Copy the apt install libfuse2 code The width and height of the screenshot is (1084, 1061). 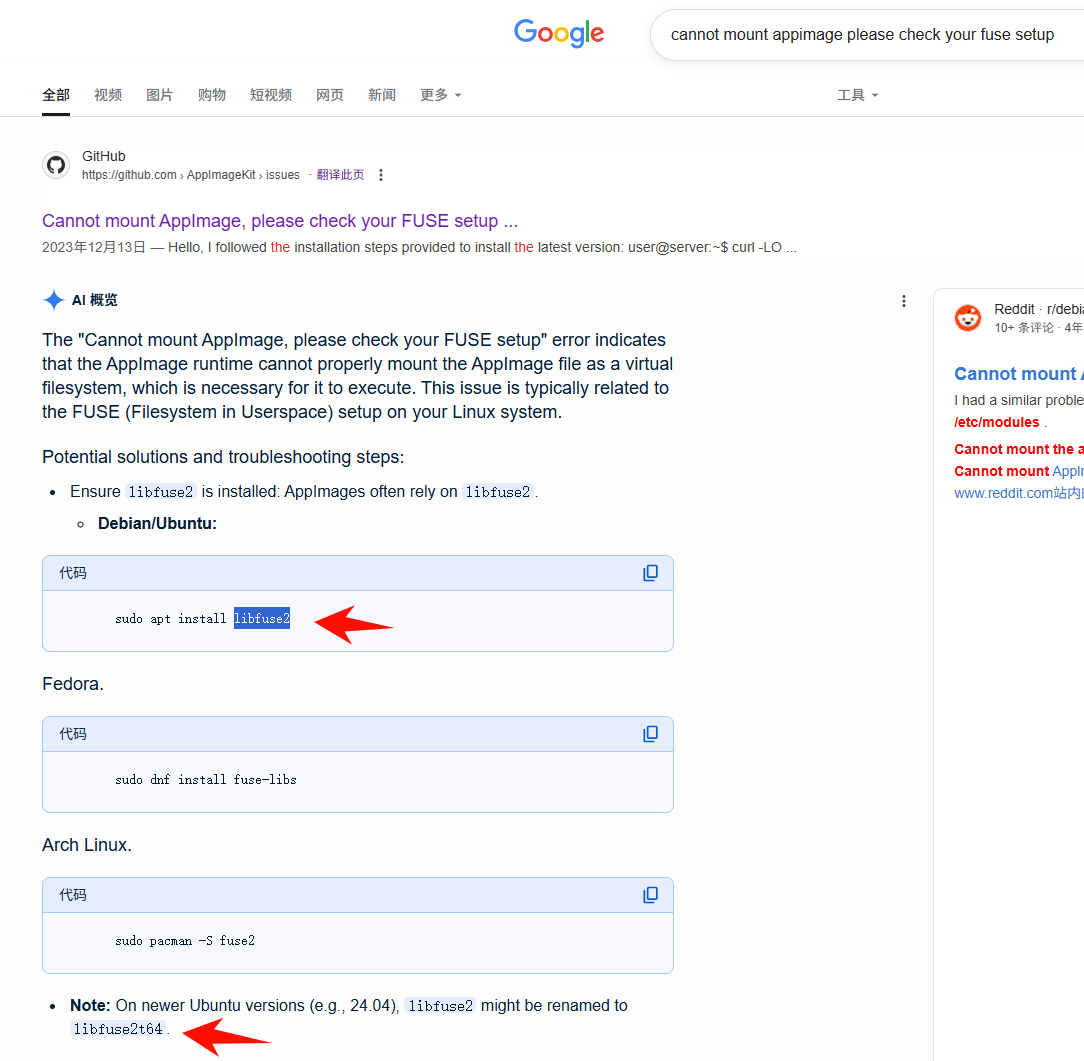pos(650,573)
